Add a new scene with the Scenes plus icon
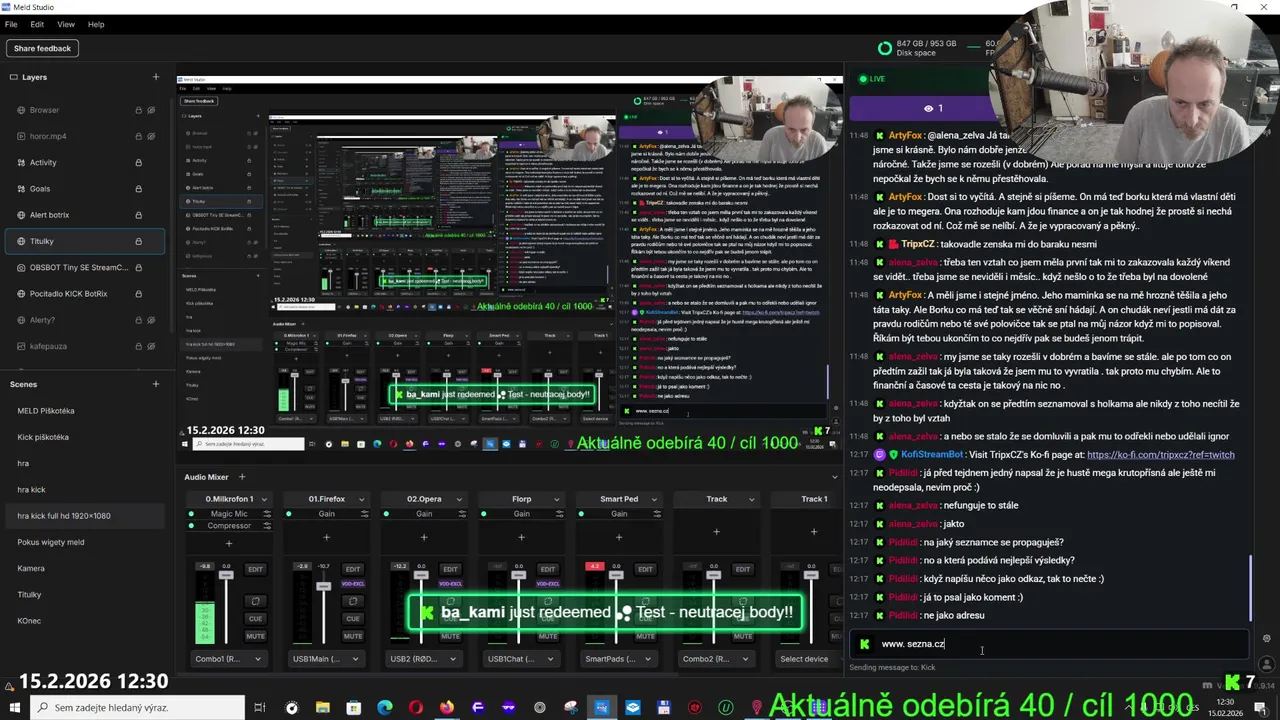 click(x=155, y=384)
